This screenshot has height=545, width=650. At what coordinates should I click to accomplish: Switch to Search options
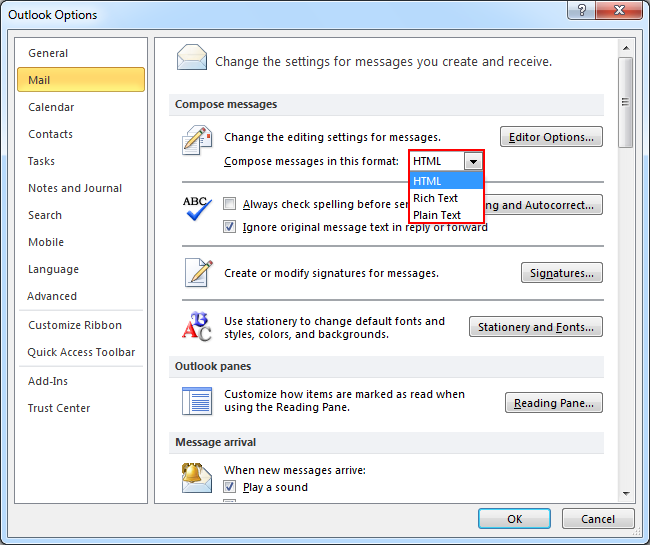pos(81,215)
